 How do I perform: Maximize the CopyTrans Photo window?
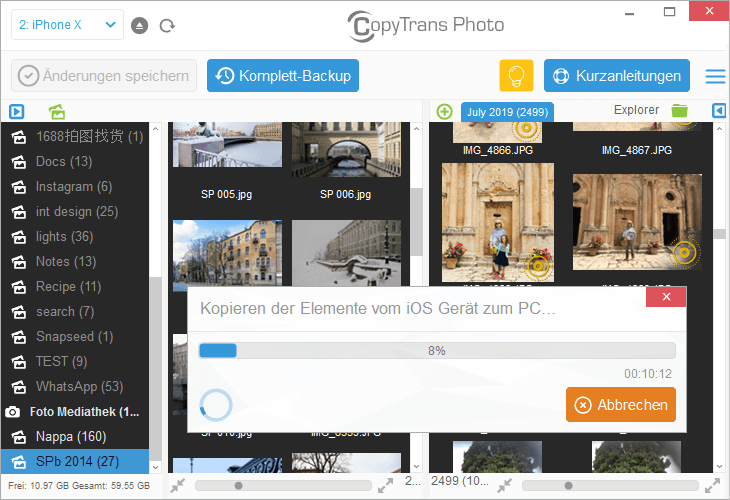pos(669,12)
